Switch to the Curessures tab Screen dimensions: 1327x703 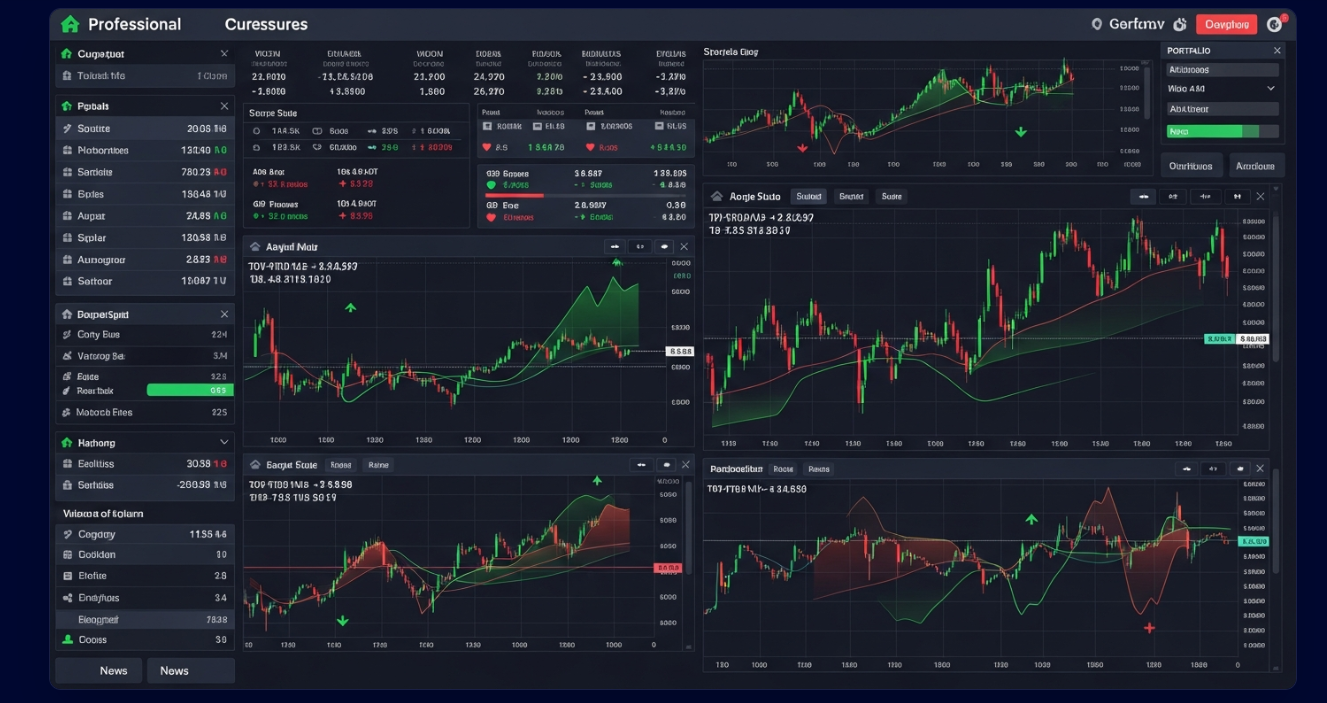tap(266, 24)
